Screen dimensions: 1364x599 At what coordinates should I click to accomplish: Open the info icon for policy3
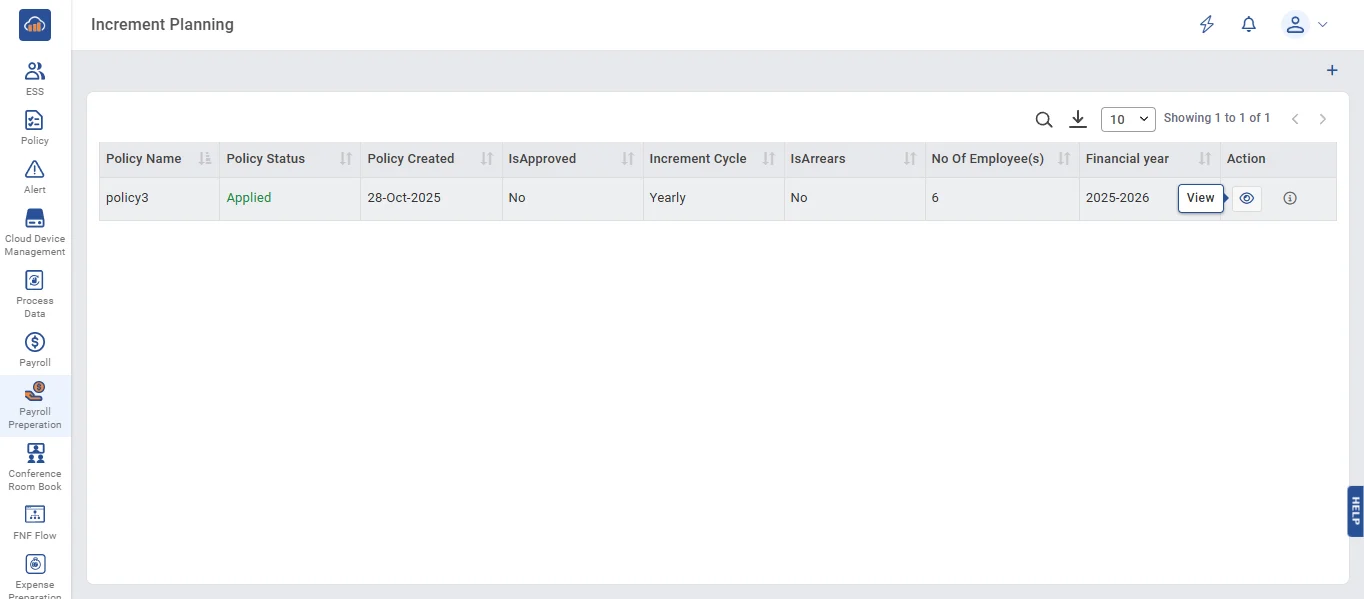tap(1289, 199)
